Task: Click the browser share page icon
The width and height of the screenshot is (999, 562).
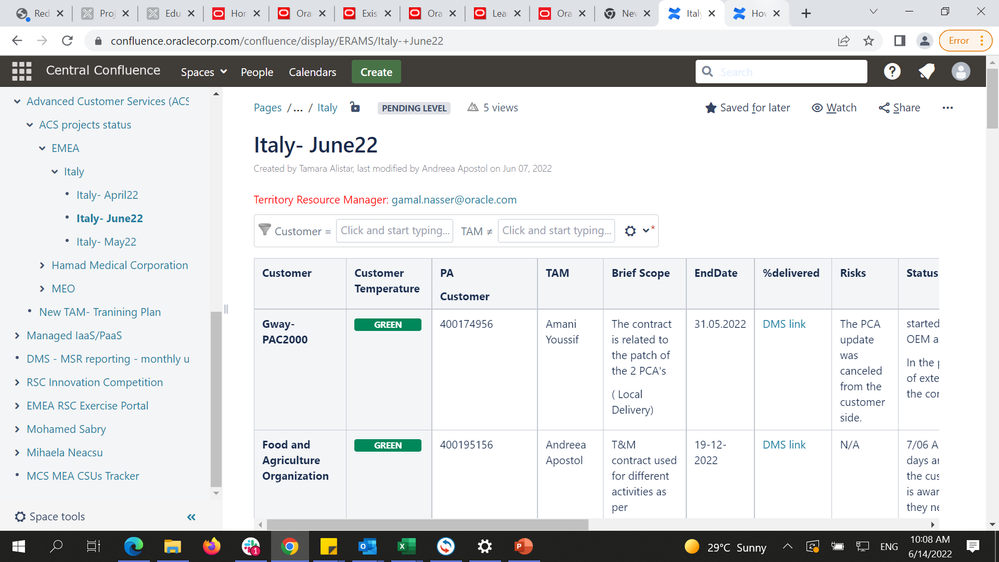Action: (844, 41)
